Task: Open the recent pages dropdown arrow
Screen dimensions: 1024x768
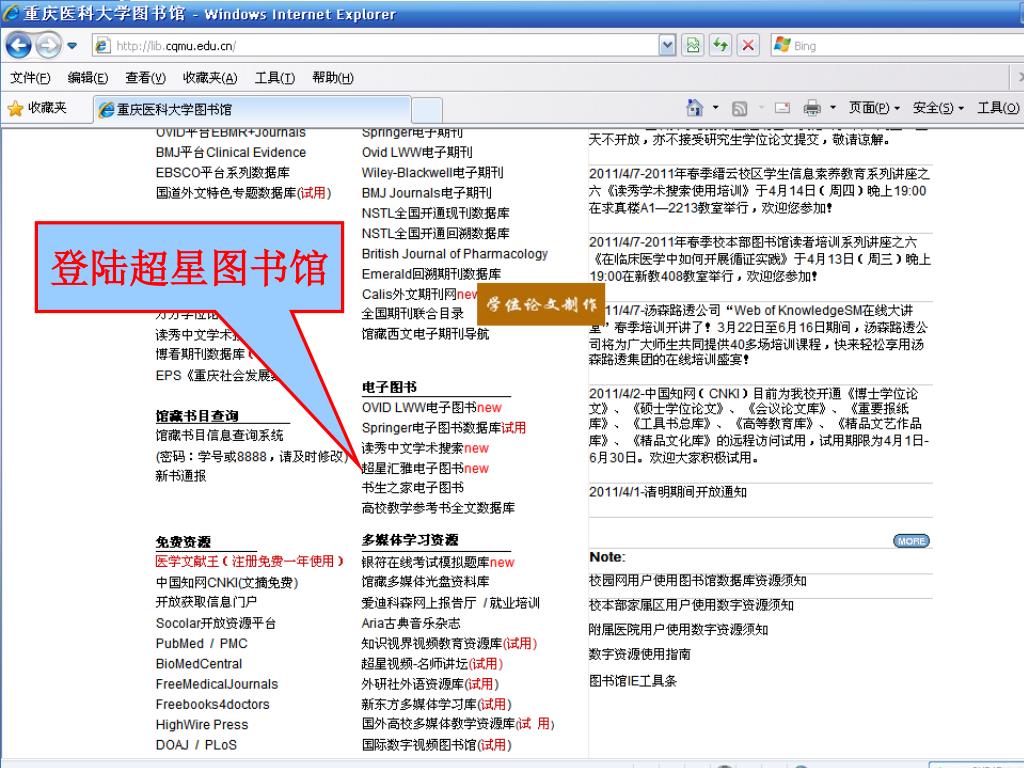Action: tap(72, 46)
